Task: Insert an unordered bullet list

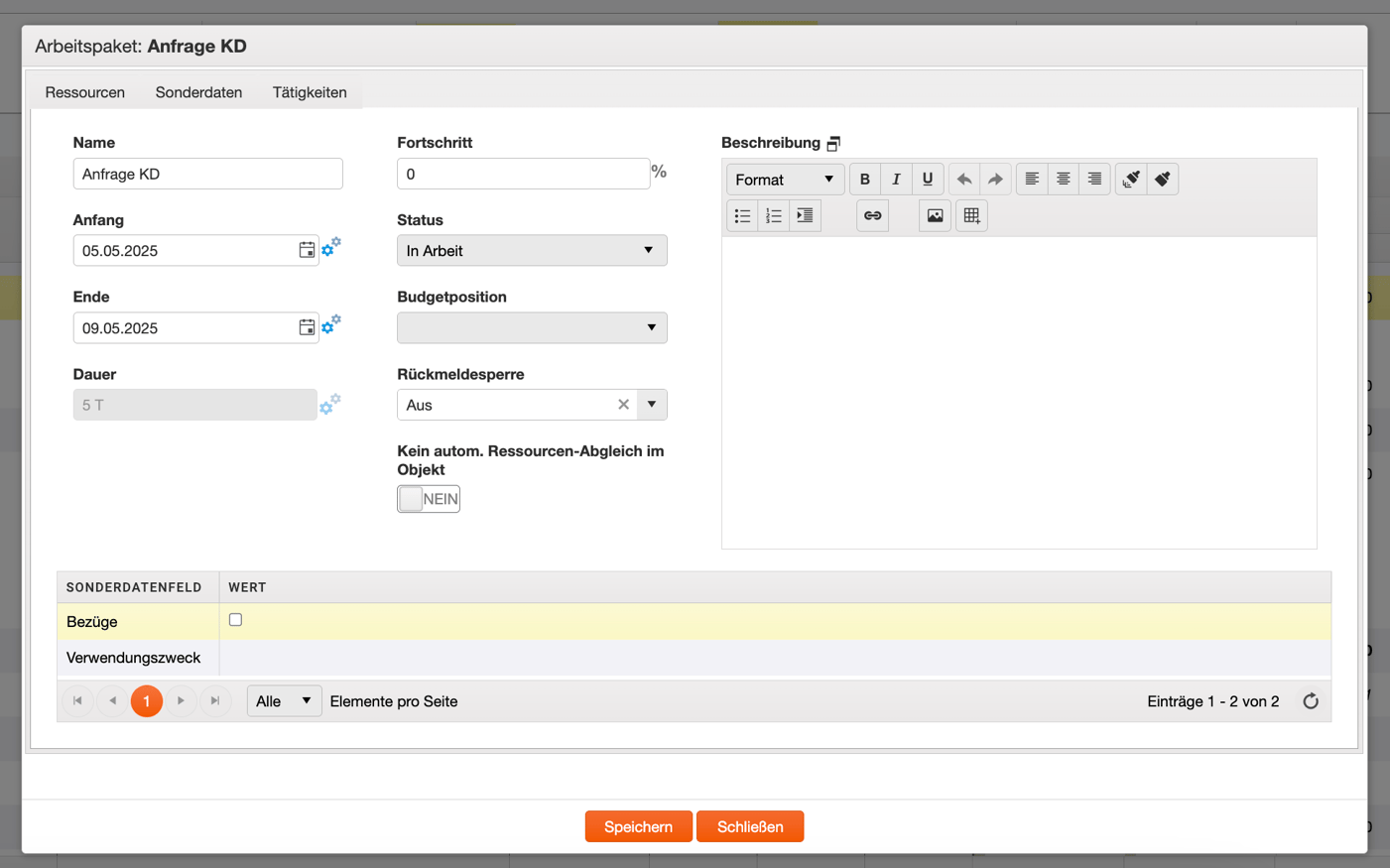Action: click(742, 215)
